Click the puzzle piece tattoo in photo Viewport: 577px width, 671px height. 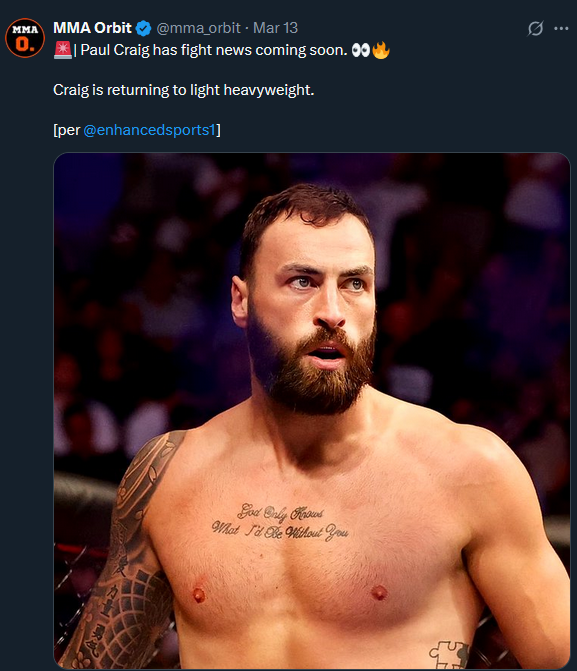tap(449, 655)
